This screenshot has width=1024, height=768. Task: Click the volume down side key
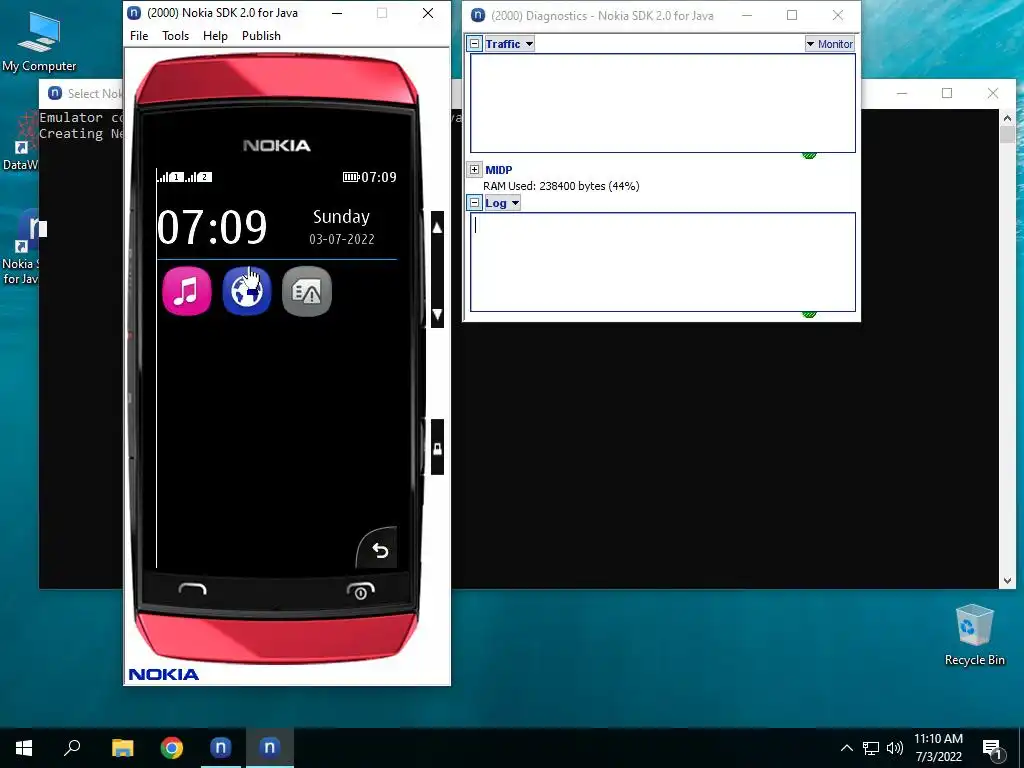(x=438, y=314)
